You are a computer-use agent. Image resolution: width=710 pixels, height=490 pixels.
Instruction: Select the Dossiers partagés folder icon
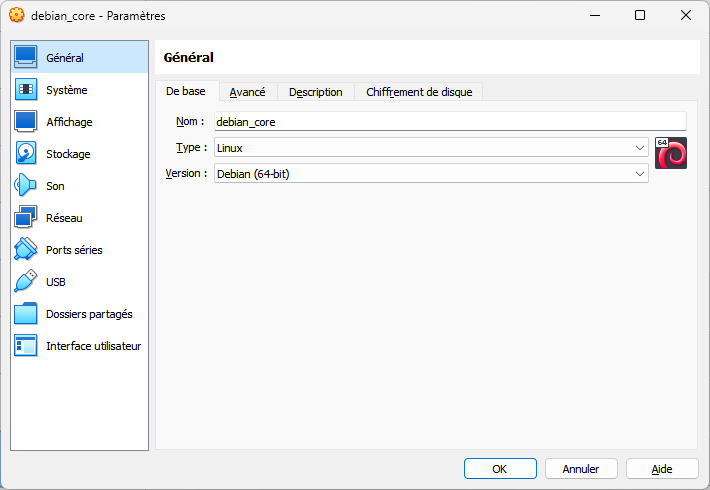26,313
